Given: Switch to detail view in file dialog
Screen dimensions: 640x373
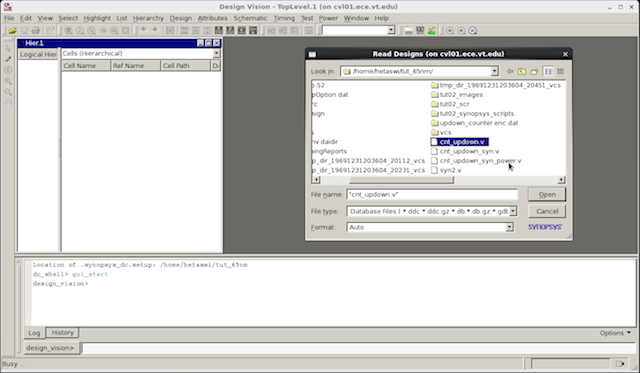Looking at the screenshot, I should 560,71.
